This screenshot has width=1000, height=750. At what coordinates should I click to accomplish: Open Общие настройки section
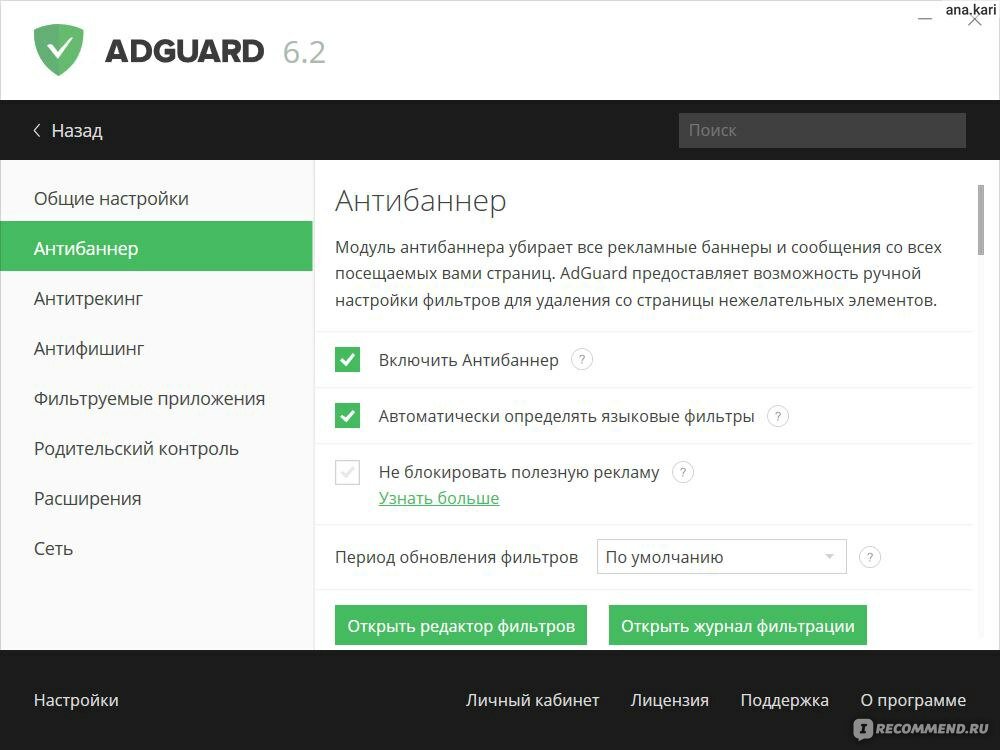point(156,198)
